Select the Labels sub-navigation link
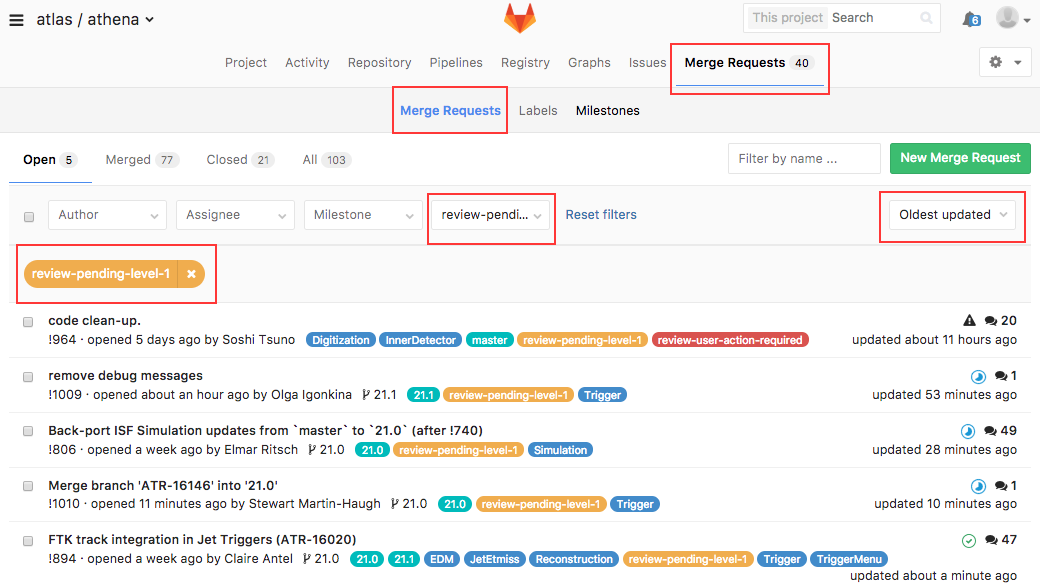This screenshot has width=1040, height=586. pos(538,111)
